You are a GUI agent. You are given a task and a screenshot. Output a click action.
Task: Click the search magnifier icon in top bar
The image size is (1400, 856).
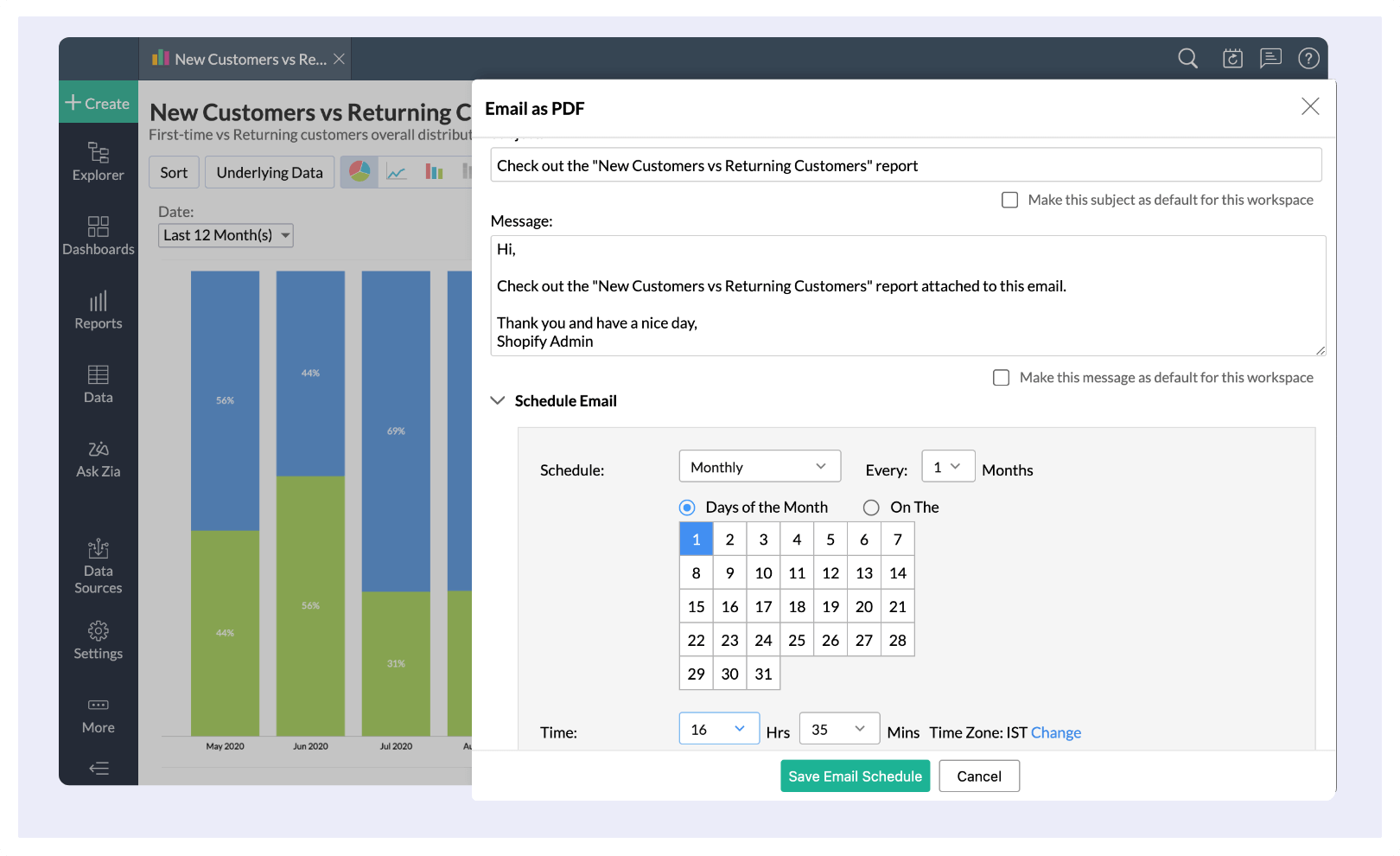1188,58
